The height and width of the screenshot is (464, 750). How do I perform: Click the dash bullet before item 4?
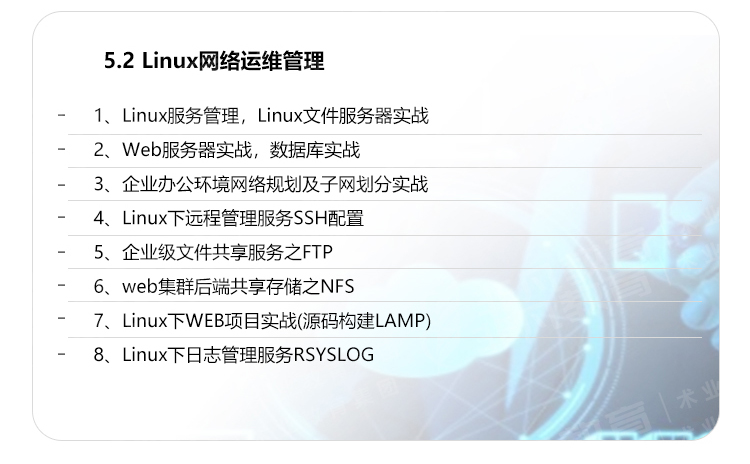tap(62, 217)
